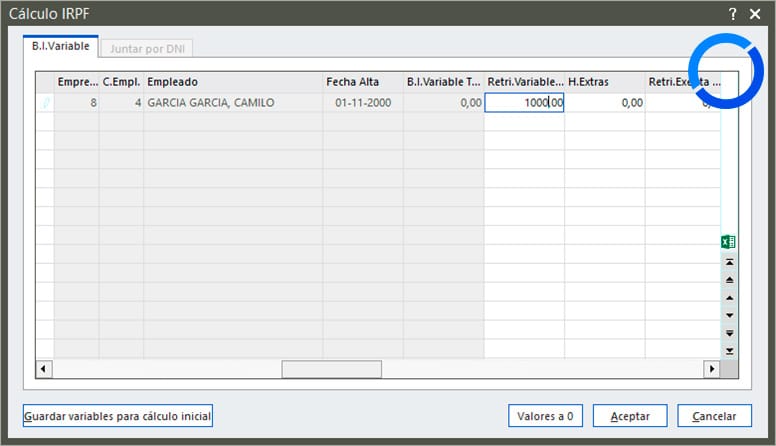776x446 pixels.
Task: Close the Cálculo IRPF dialog
Action: coord(755,14)
